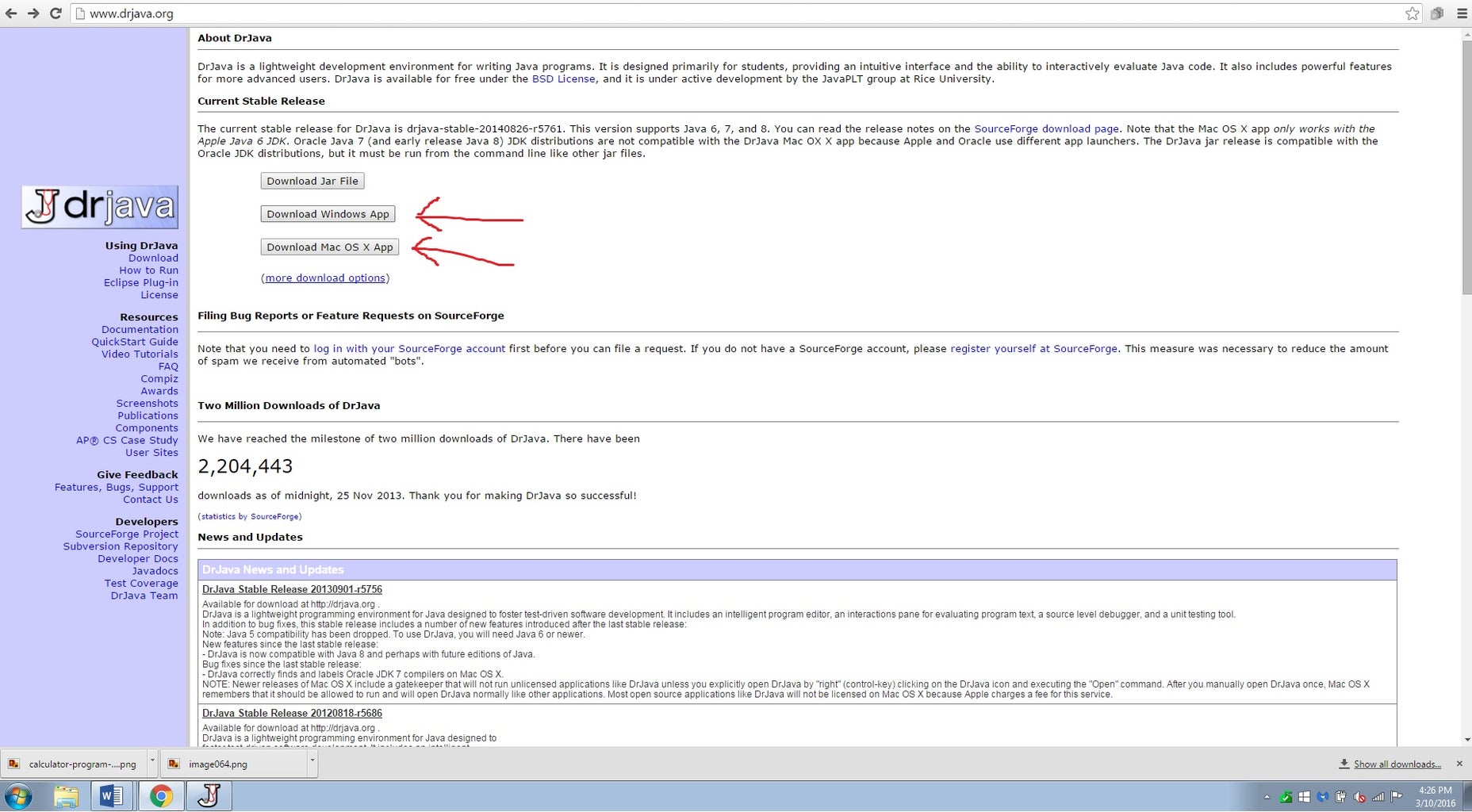Switch to Microsoft Word in the taskbar
The height and width of the screenshot is (812, 1472).
pyautogui.click(x=112, y=796)
